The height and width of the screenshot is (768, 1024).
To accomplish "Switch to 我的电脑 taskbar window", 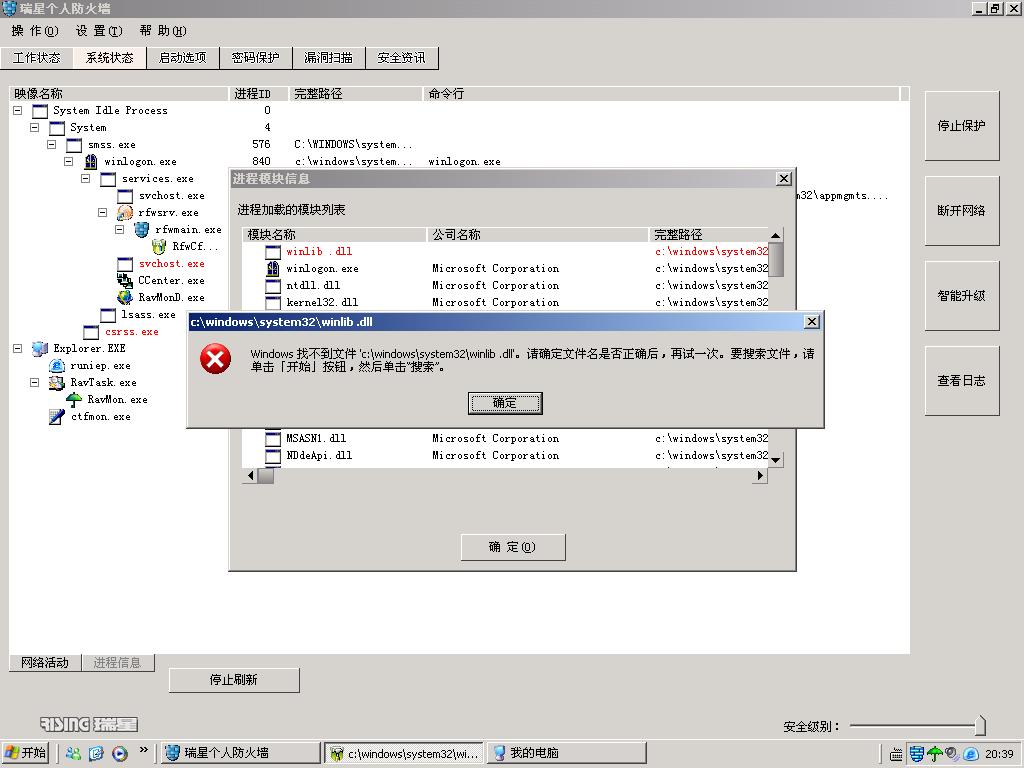I will [566, 753].
